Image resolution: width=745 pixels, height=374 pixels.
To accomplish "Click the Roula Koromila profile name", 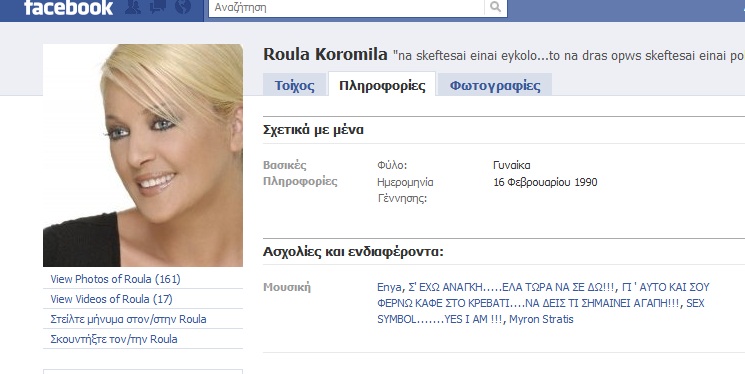I will (325, 54).
